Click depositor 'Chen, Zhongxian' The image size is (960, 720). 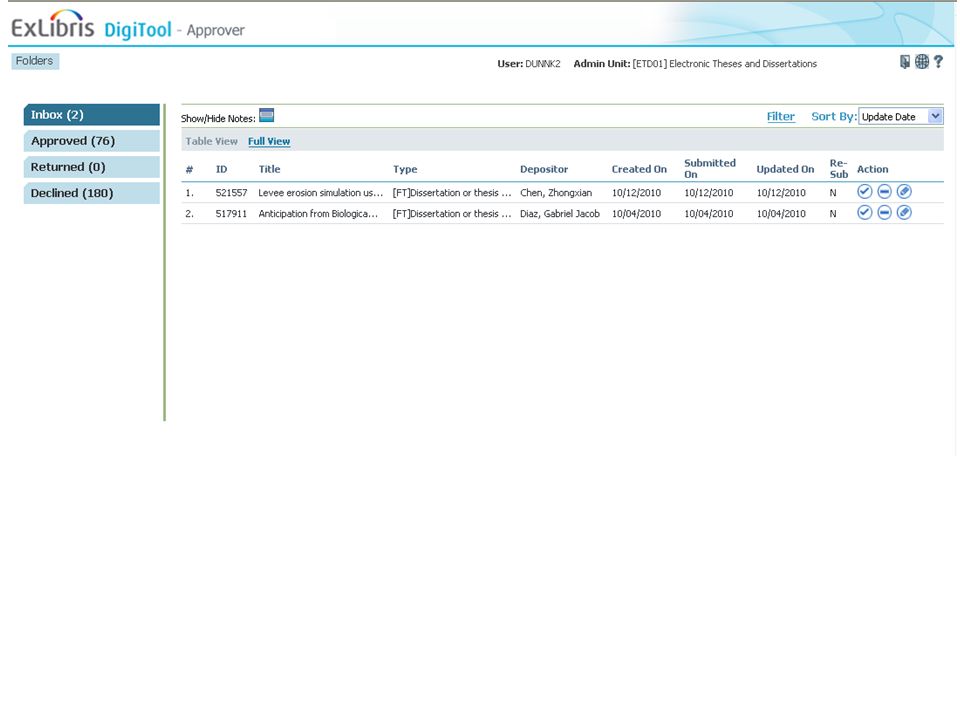point(556,193)
